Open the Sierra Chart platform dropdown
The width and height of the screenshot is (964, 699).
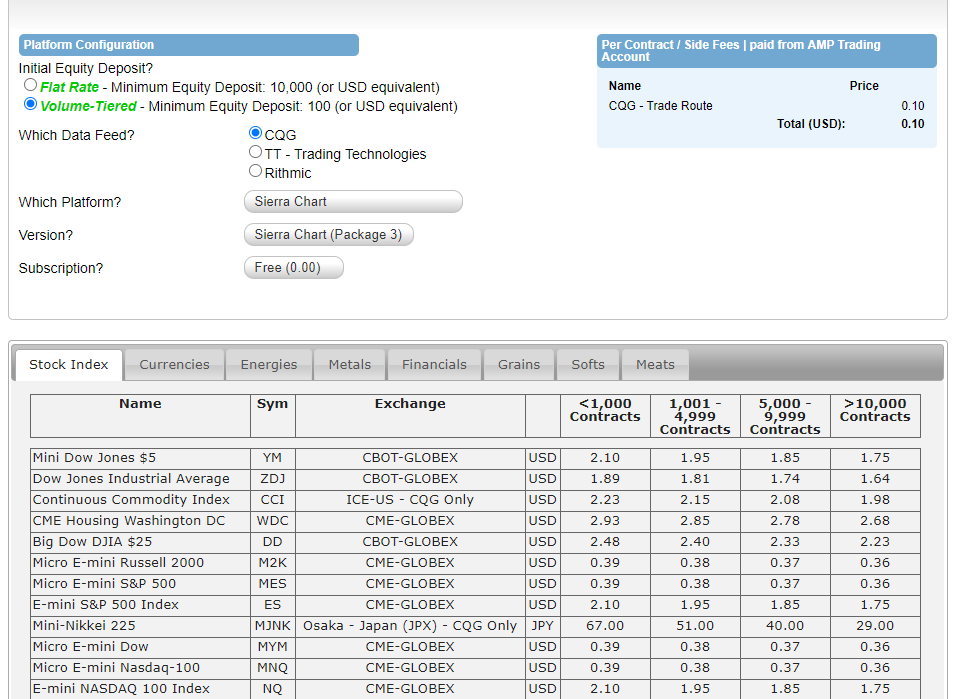click(x=353, y=202)
